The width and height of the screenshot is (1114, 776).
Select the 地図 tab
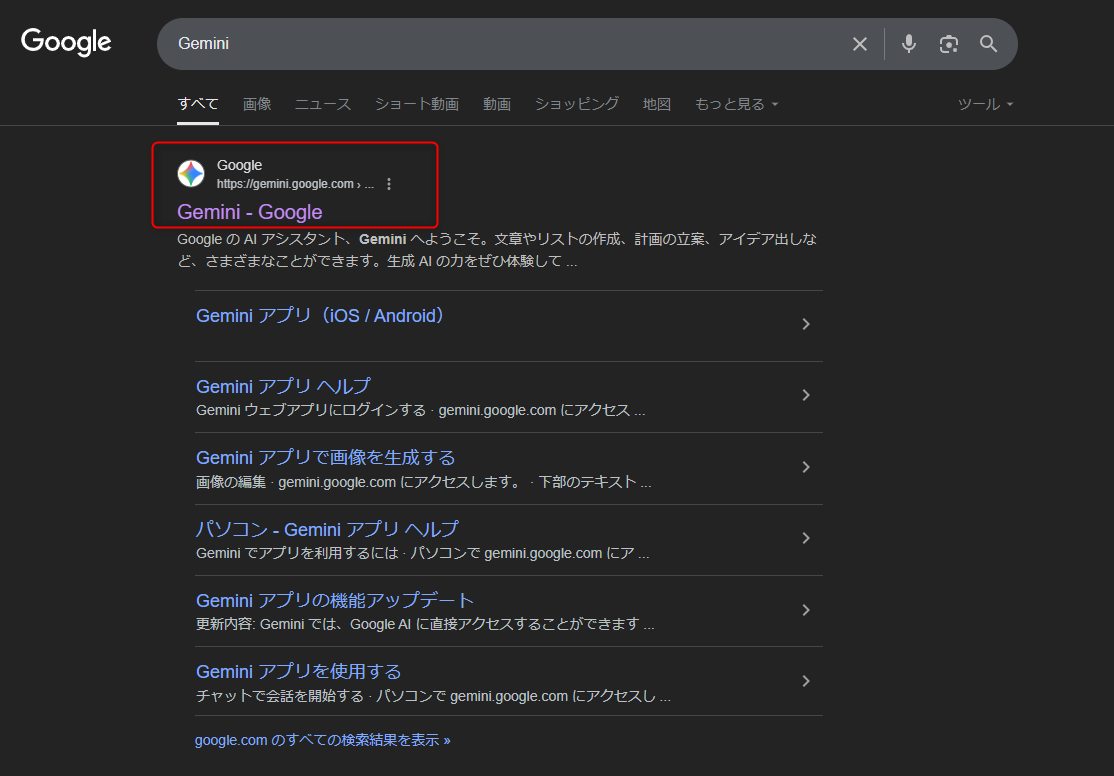(x=656, y=103)
